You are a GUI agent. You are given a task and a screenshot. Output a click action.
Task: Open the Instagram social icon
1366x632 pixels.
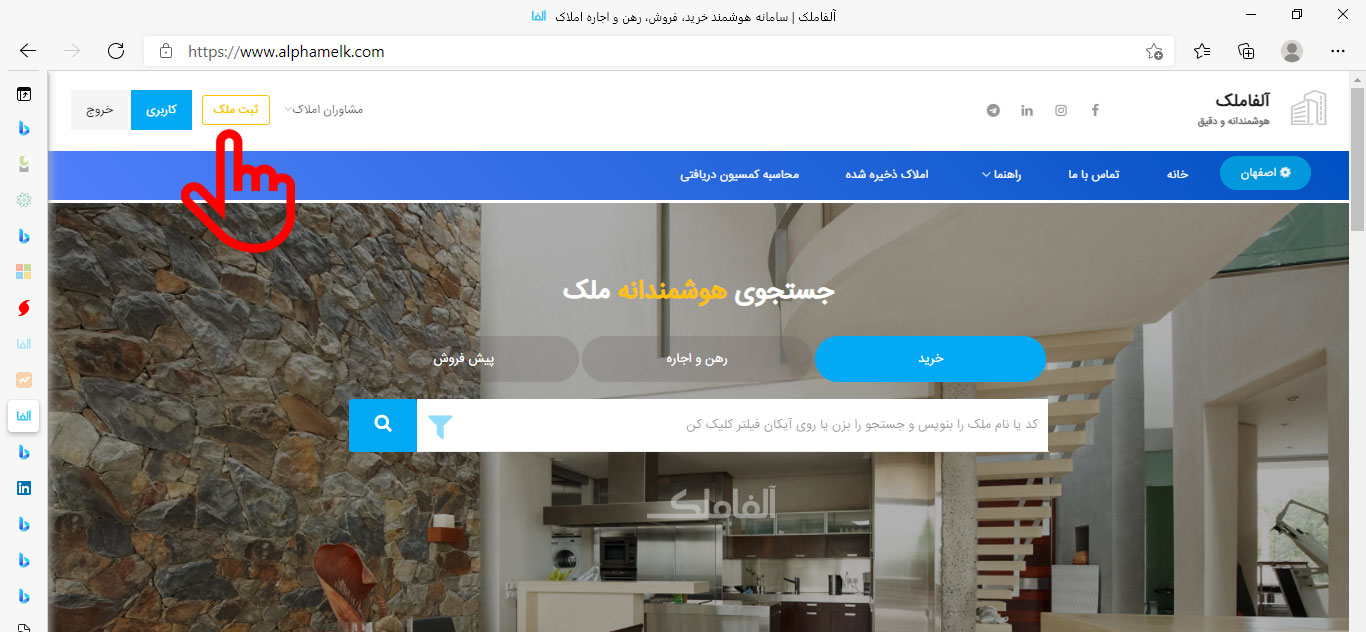(1061, 111)
